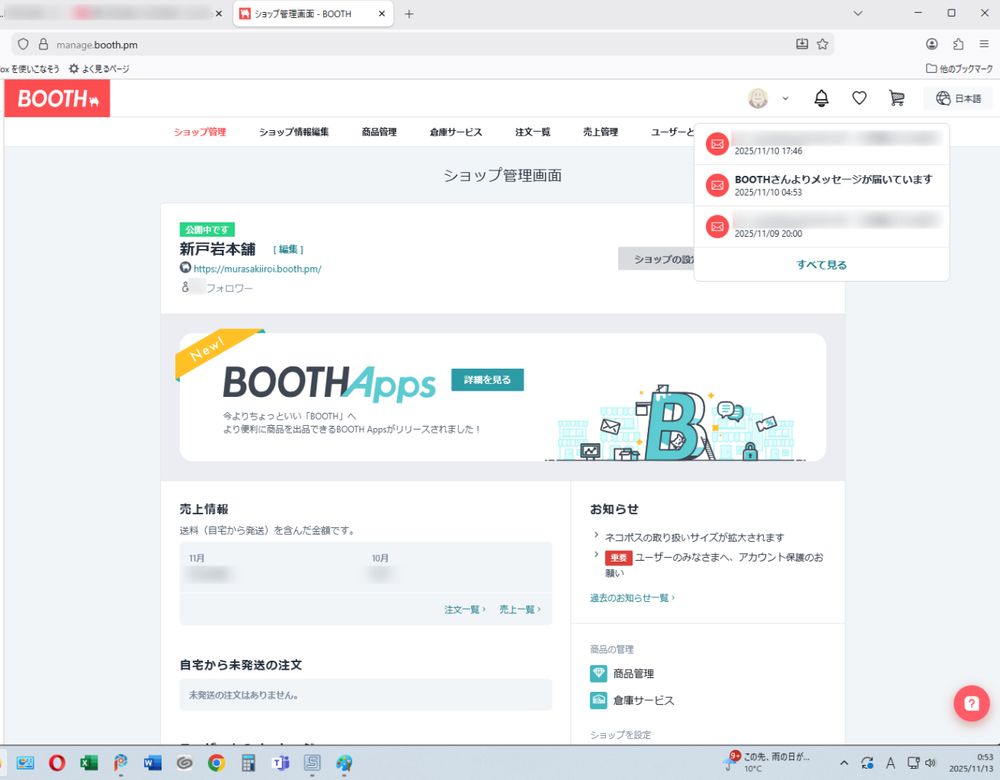The width and height of the screenshot is (1000, 780).
Task: Open the notification bell
Action: coord(821,98)
